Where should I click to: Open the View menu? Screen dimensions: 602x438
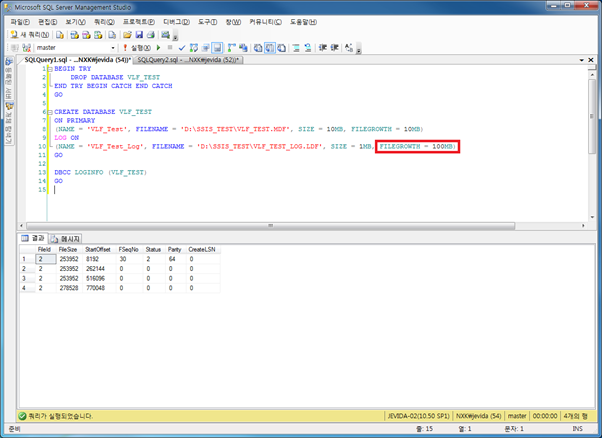[75, 22]
